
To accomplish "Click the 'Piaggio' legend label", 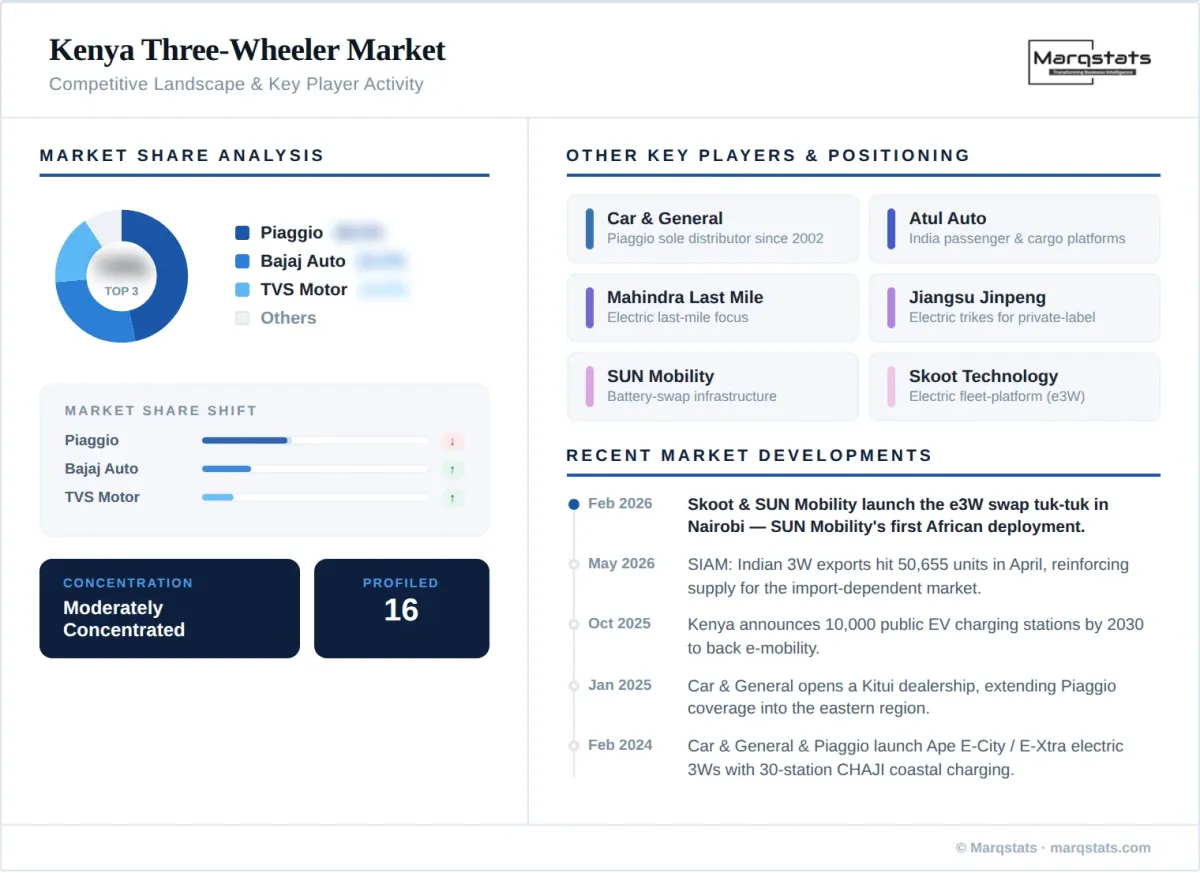I will pos(292,233).
